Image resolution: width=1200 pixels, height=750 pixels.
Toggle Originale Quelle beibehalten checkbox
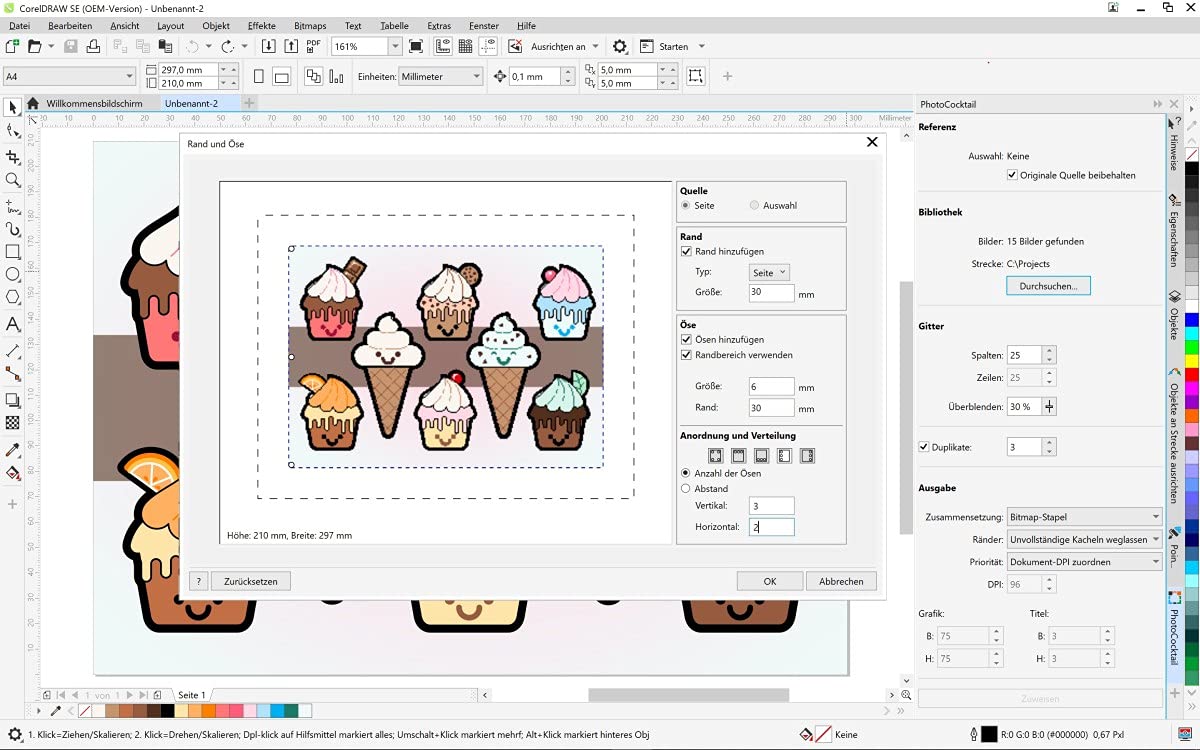point(1012,175)
